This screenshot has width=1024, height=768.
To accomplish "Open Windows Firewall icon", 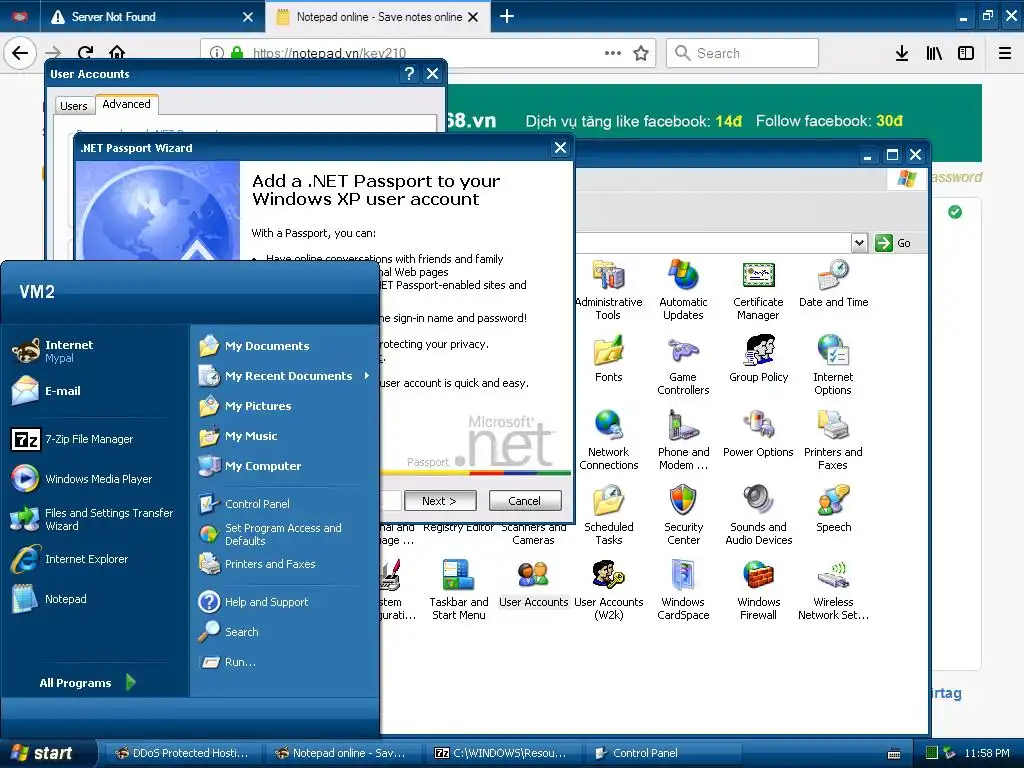I will coord(758,590).
